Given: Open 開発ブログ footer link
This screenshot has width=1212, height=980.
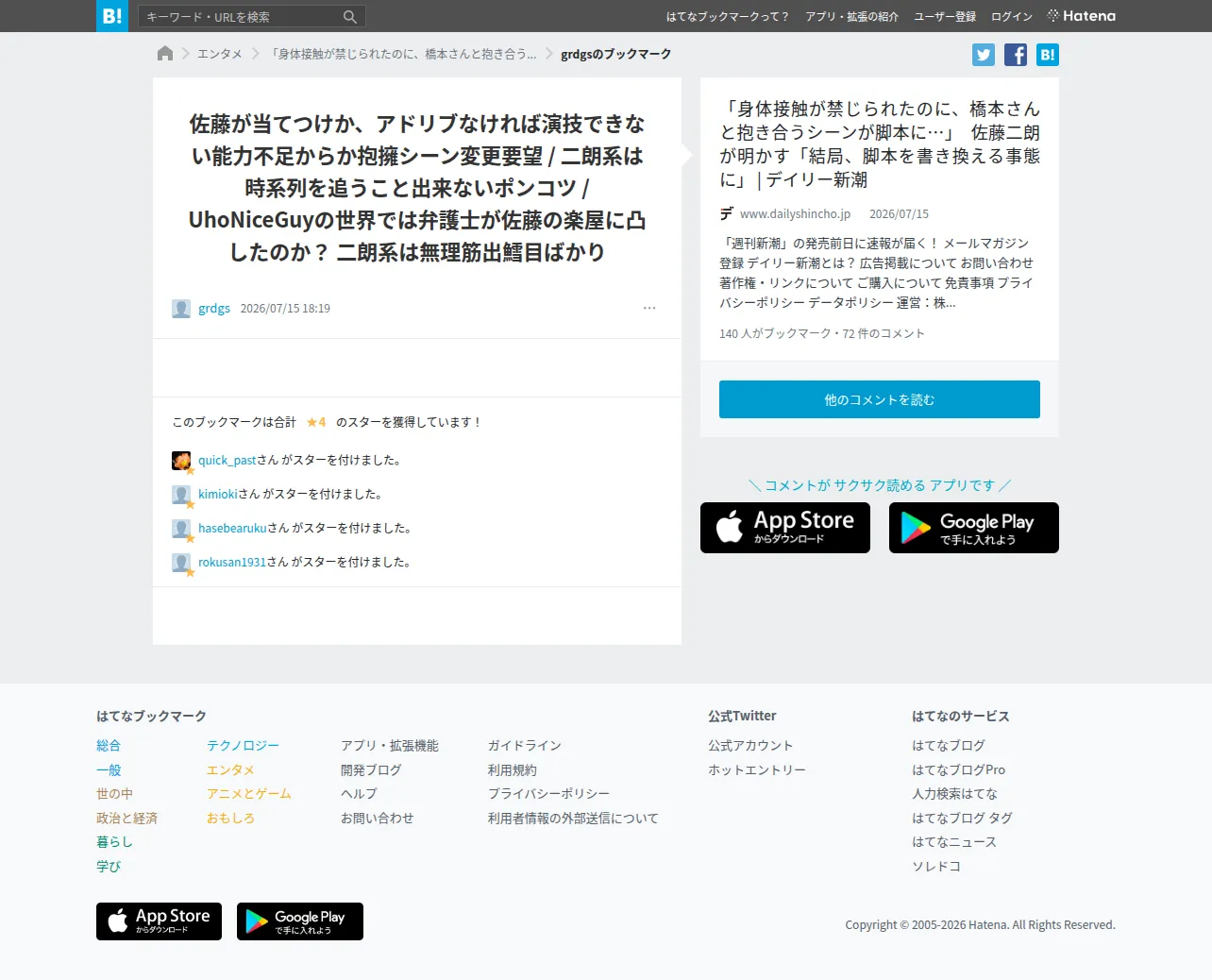Looking at the screenshot, I should [x=371, y=770].
